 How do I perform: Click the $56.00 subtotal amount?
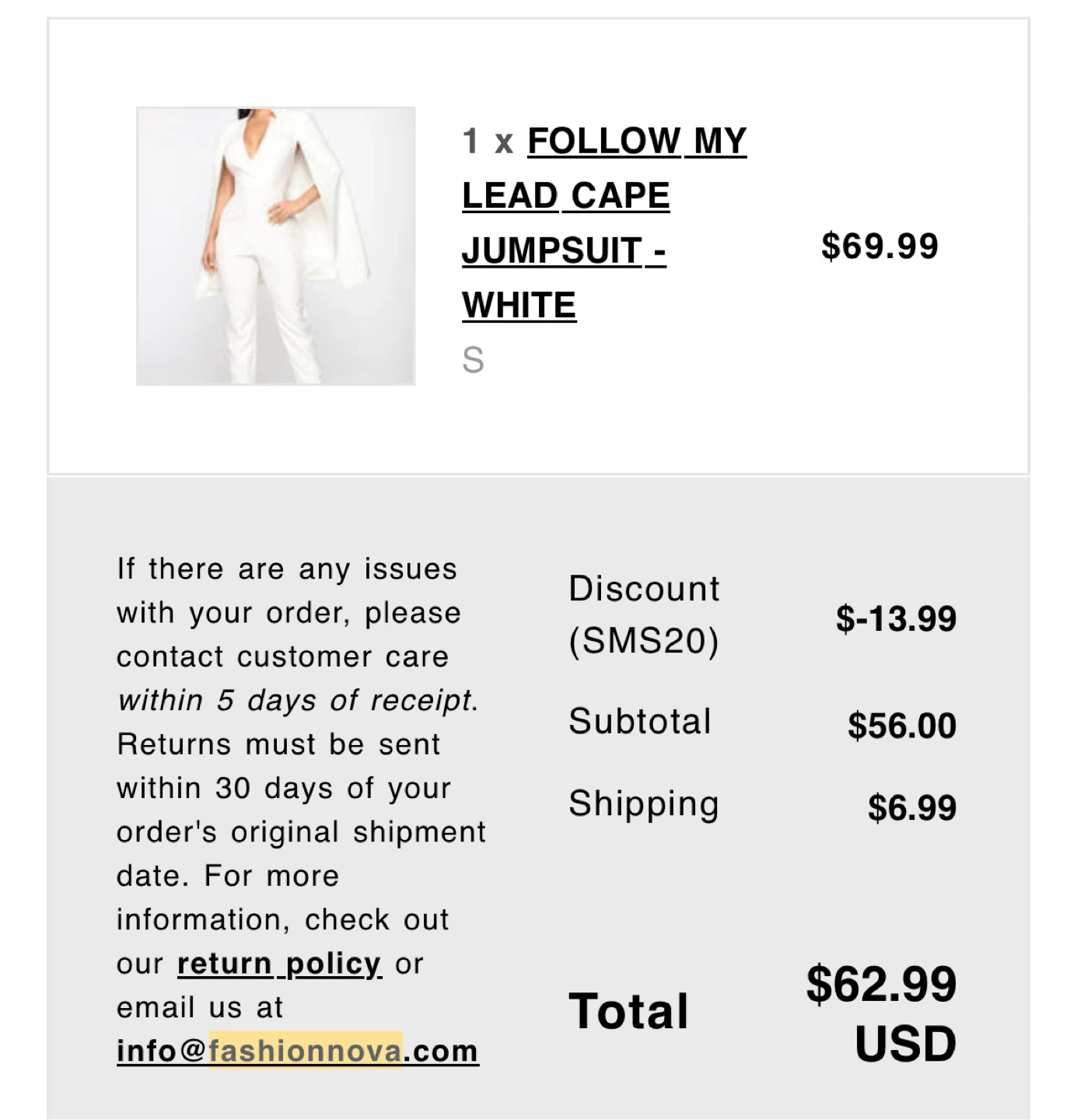[x=902, y=726]
